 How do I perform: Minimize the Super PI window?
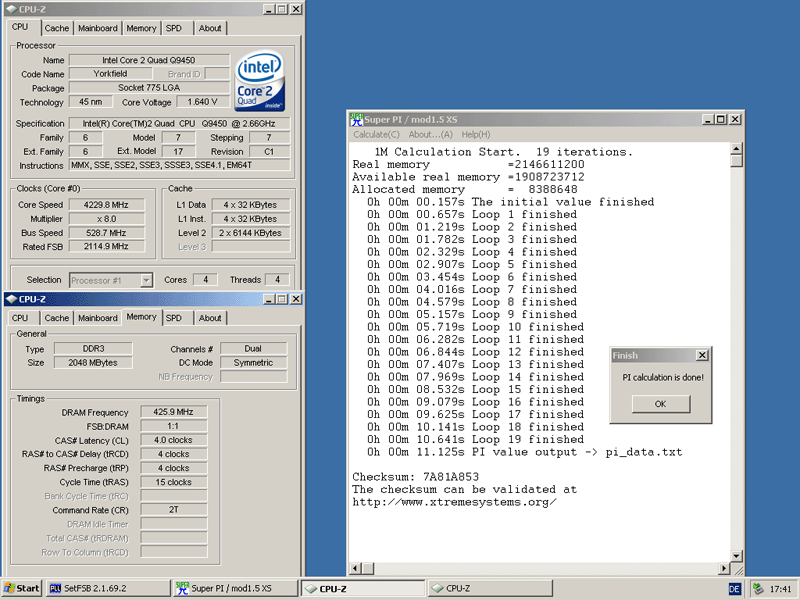coord(707,119)
